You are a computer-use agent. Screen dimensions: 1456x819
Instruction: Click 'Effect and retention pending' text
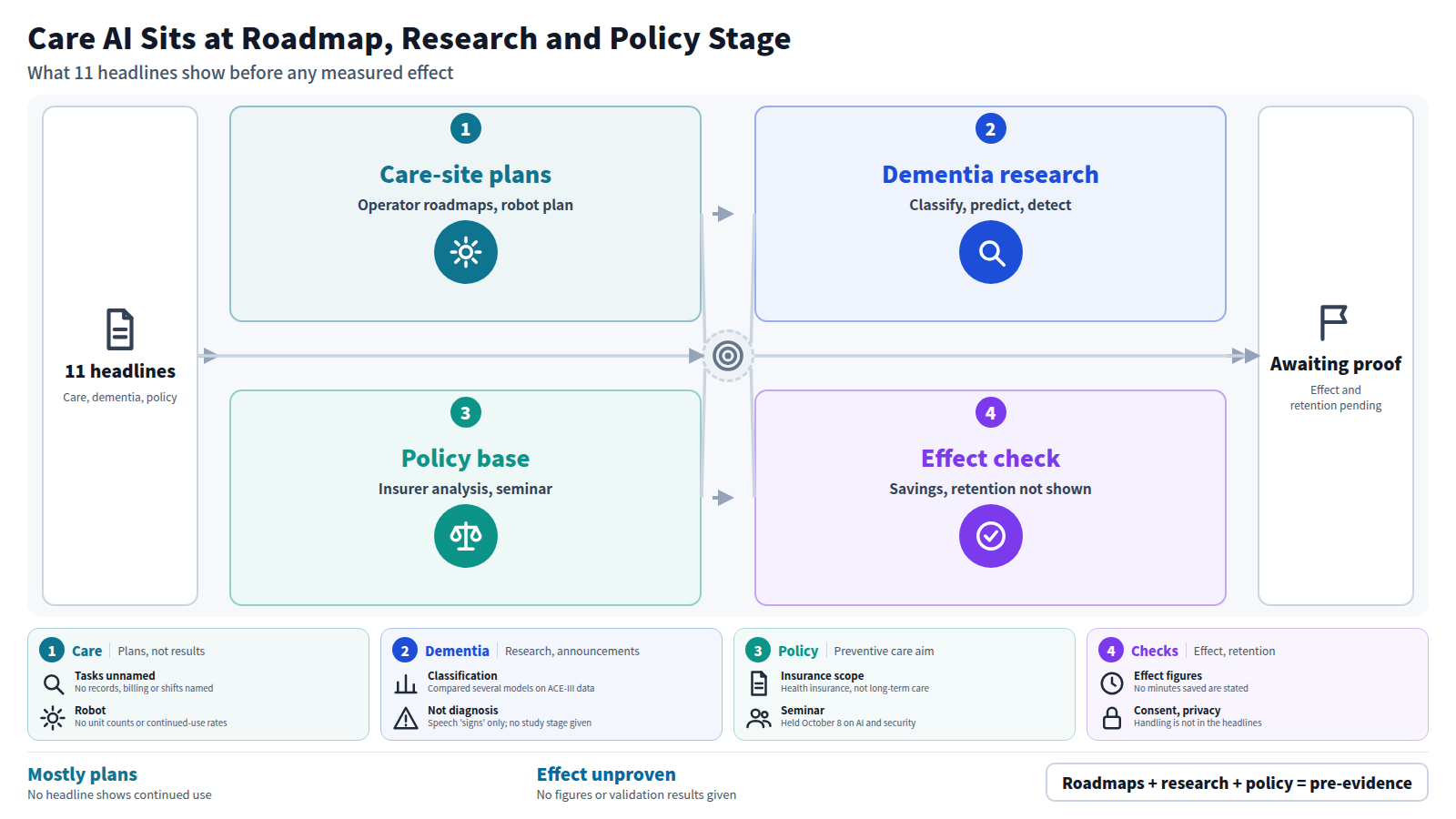point(1336,398)
